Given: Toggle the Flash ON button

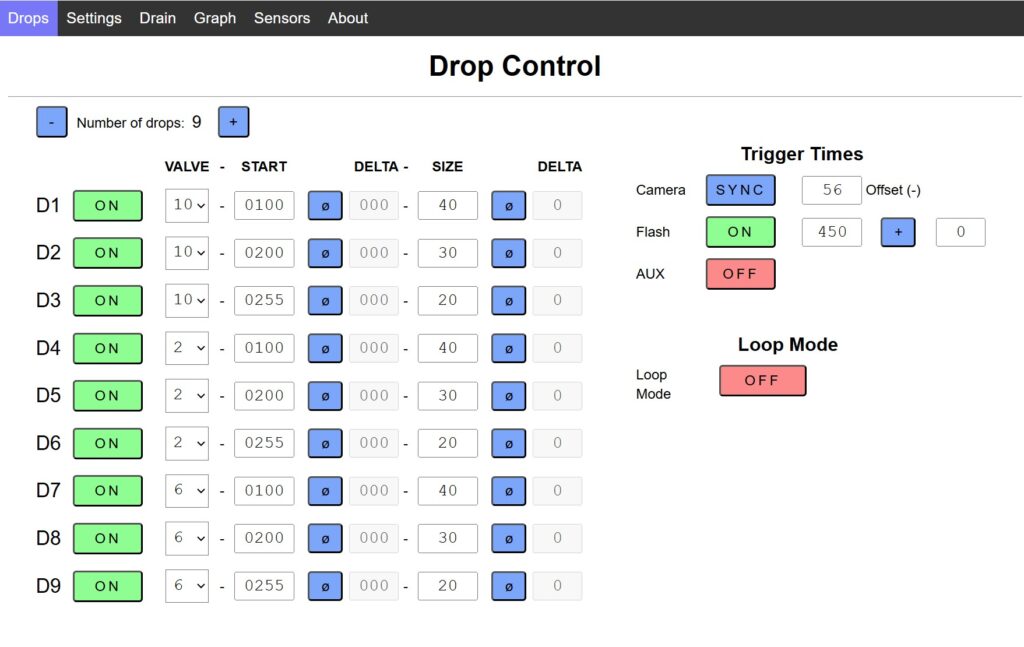Looking at the screenshot, I should click(740, 232).
